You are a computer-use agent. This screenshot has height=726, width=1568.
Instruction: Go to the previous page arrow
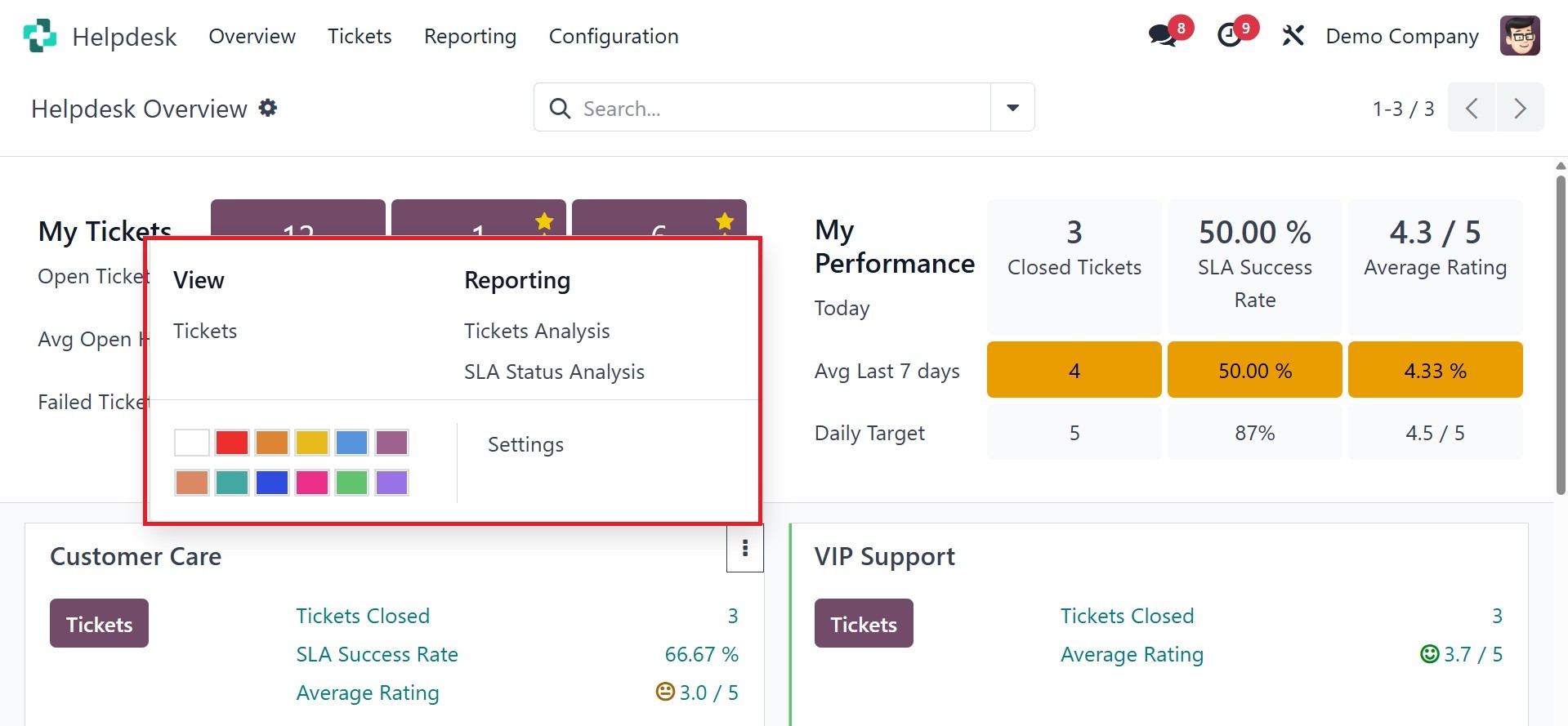[1472, 108]
